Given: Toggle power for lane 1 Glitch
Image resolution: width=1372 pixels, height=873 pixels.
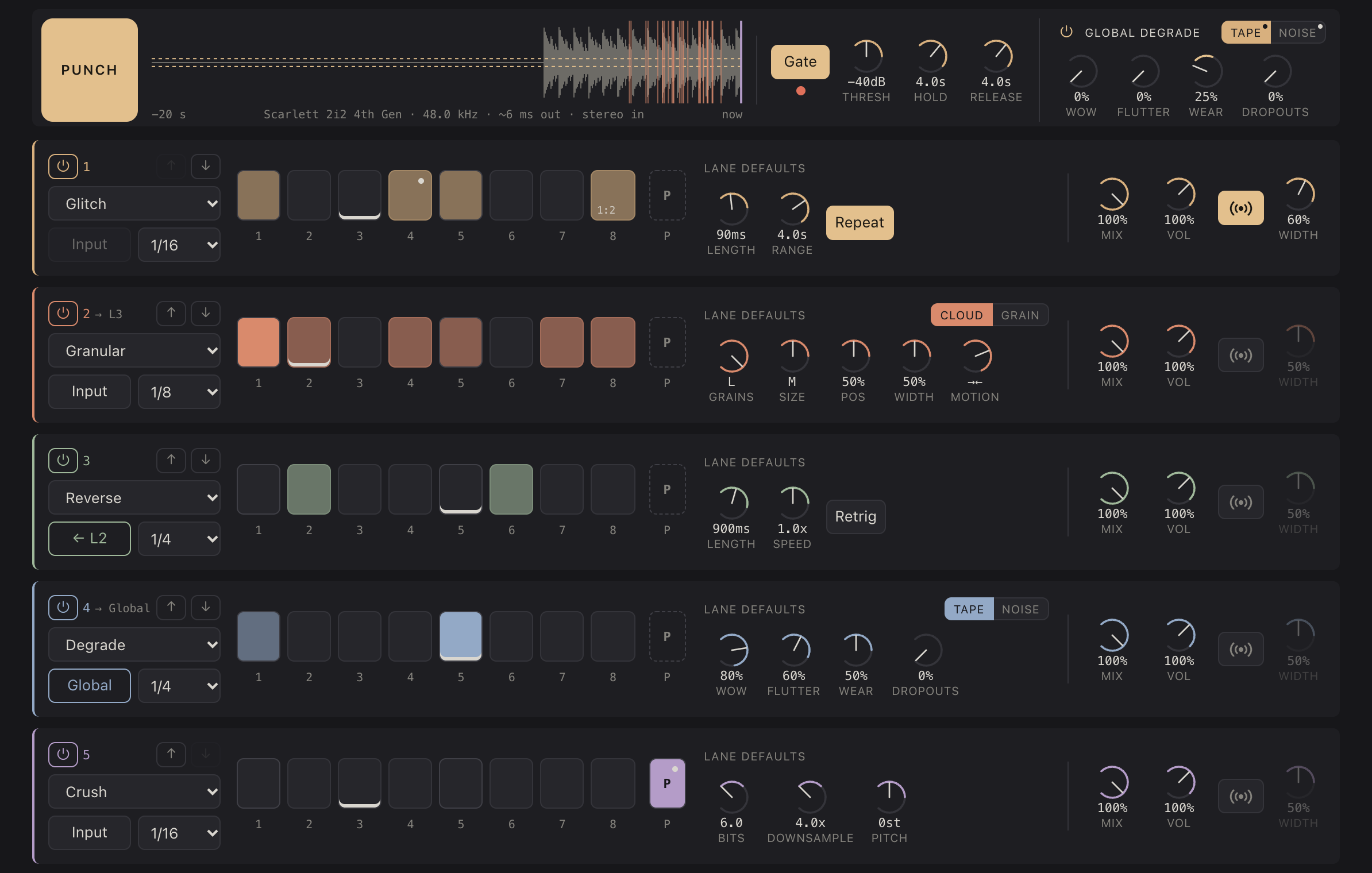Looking at the screenshot, I should (x=63, y=166).
